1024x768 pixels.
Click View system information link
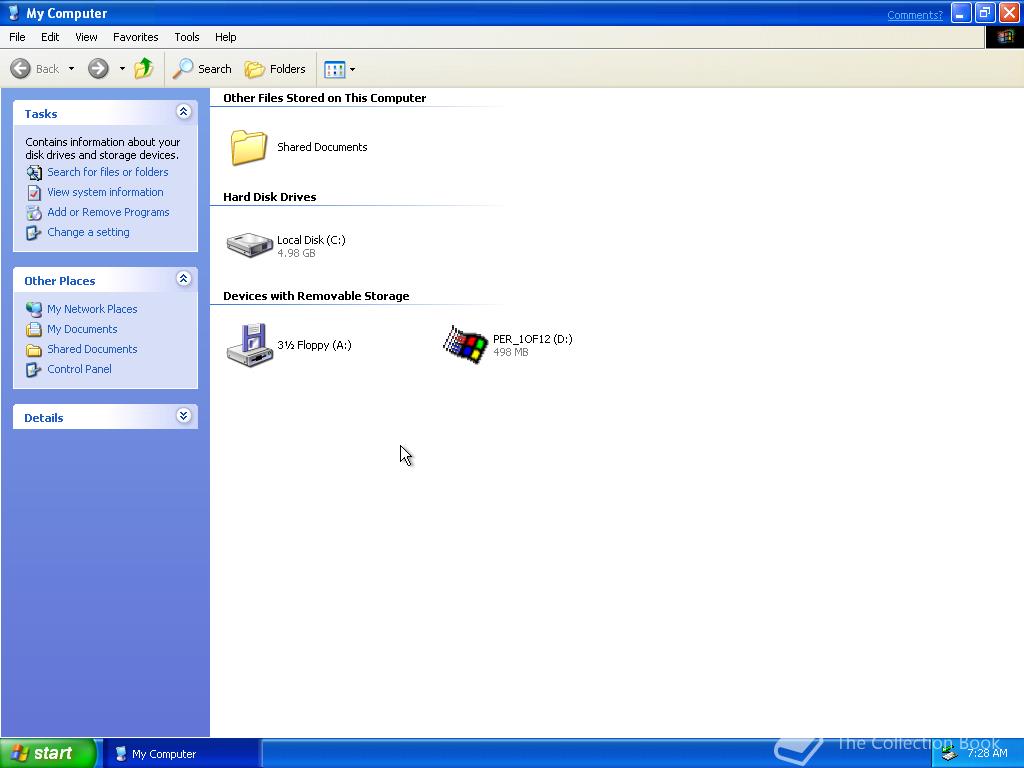[x=105, y=192]
